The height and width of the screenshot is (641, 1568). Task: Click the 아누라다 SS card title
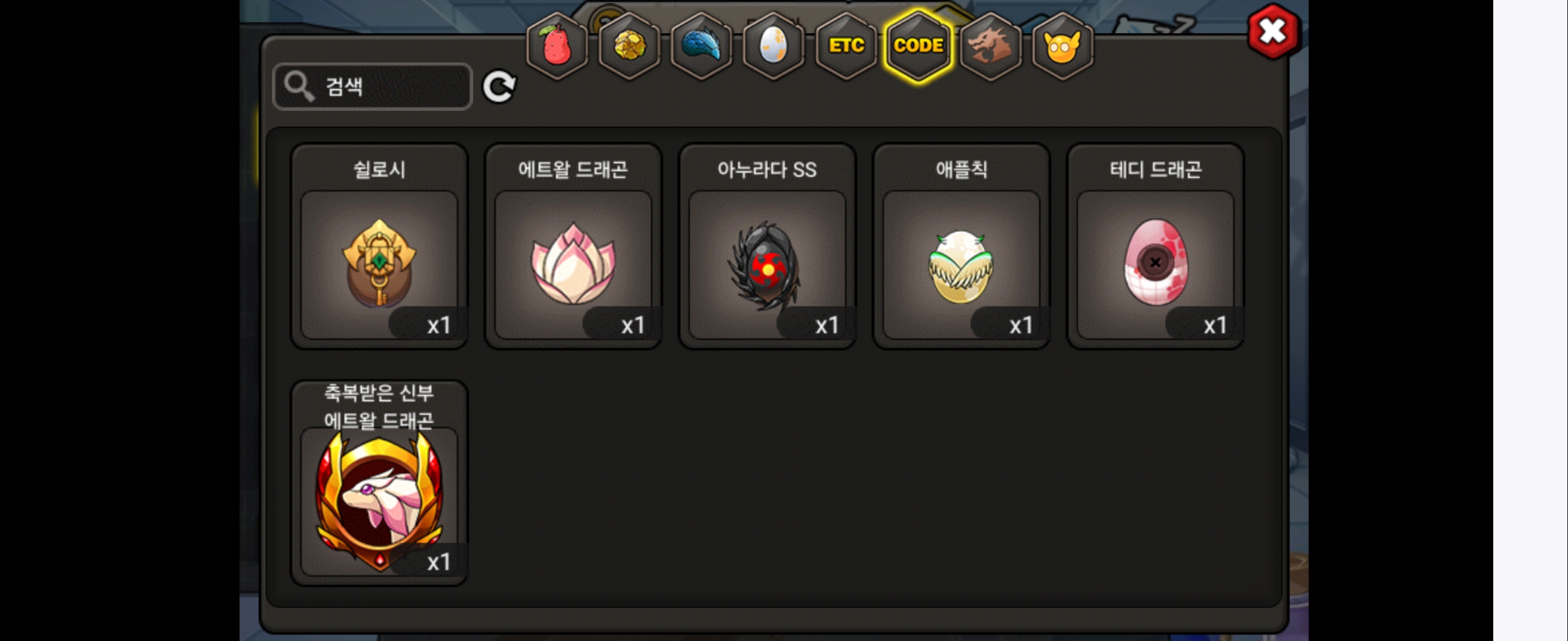(767, 169)
